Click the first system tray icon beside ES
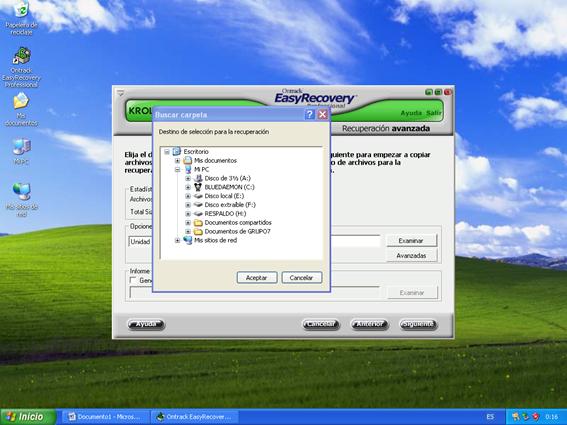 click(x=515, y=417)
